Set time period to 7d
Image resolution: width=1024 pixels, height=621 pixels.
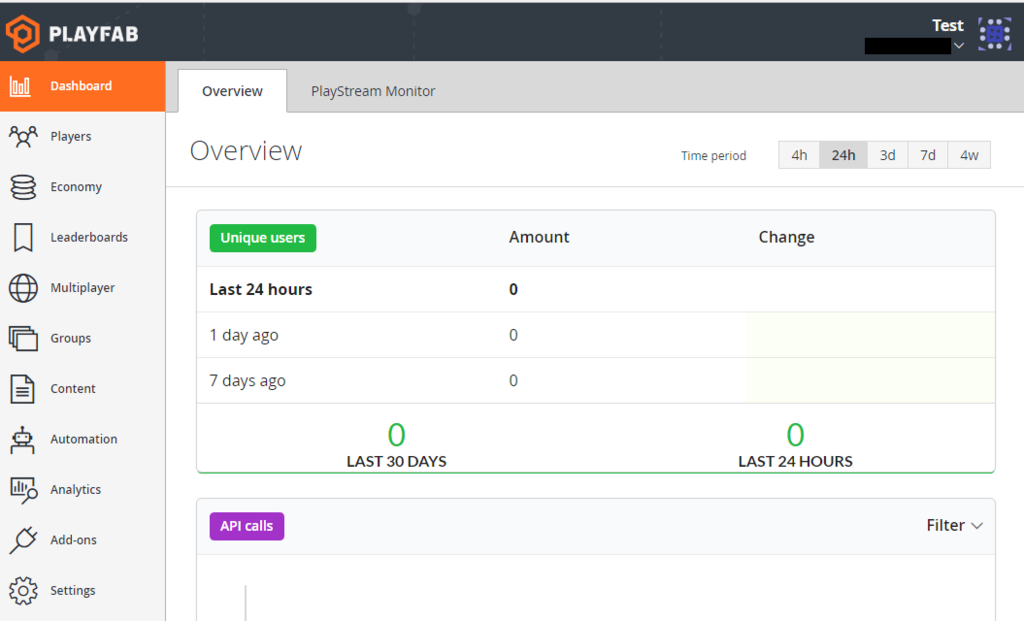click(x=927, y=155)
